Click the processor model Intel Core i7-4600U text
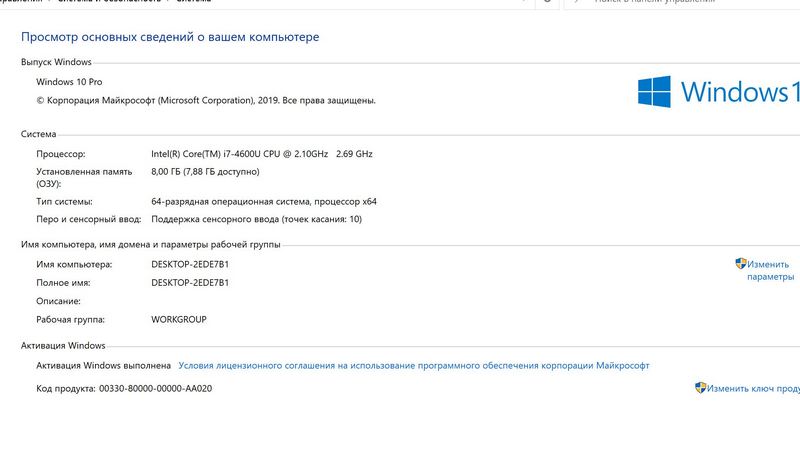The width and height of the screenshot is (800, 475). pos(261,154)
